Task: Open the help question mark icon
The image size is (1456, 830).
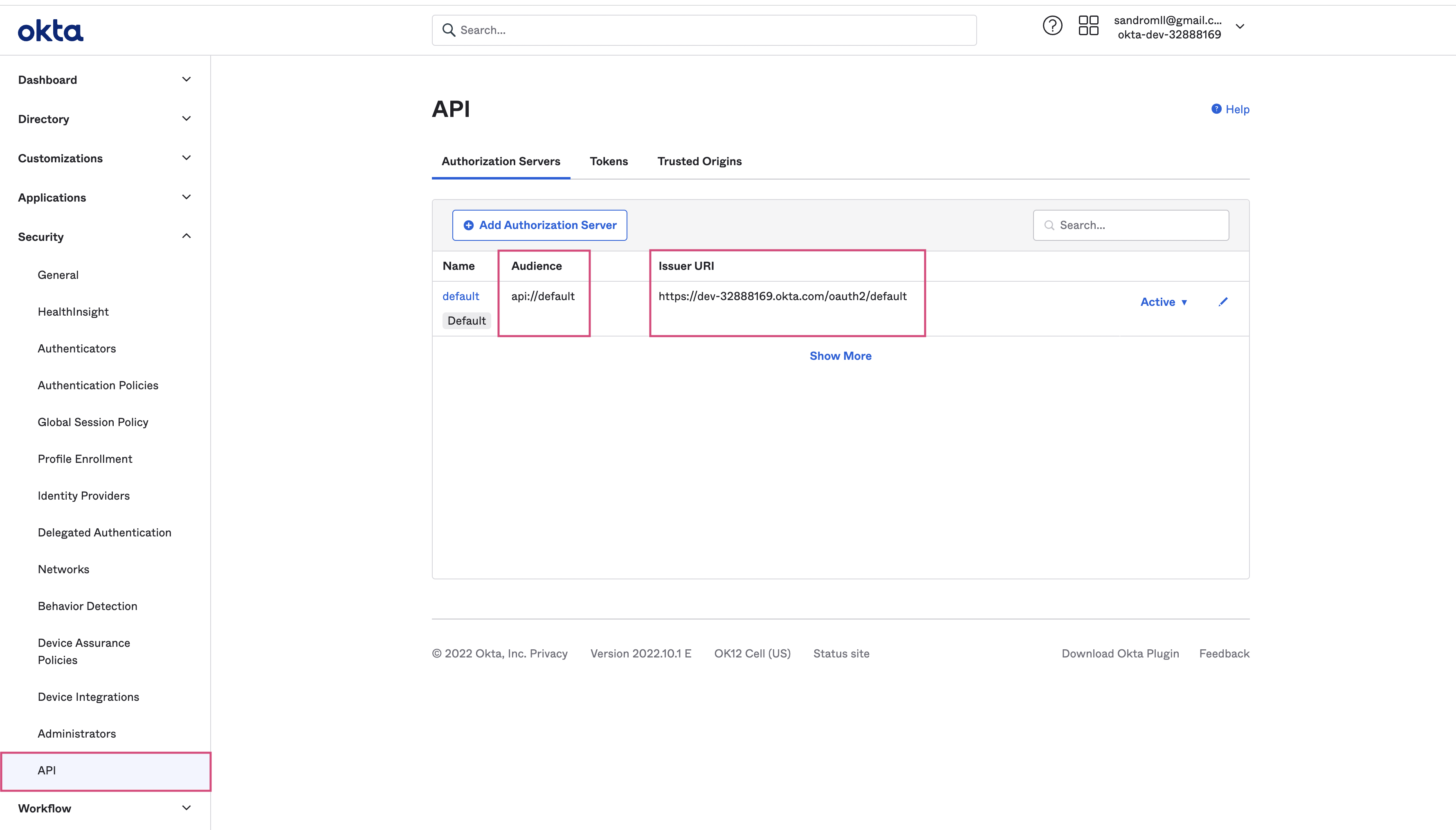Action: pos(1052,26)
